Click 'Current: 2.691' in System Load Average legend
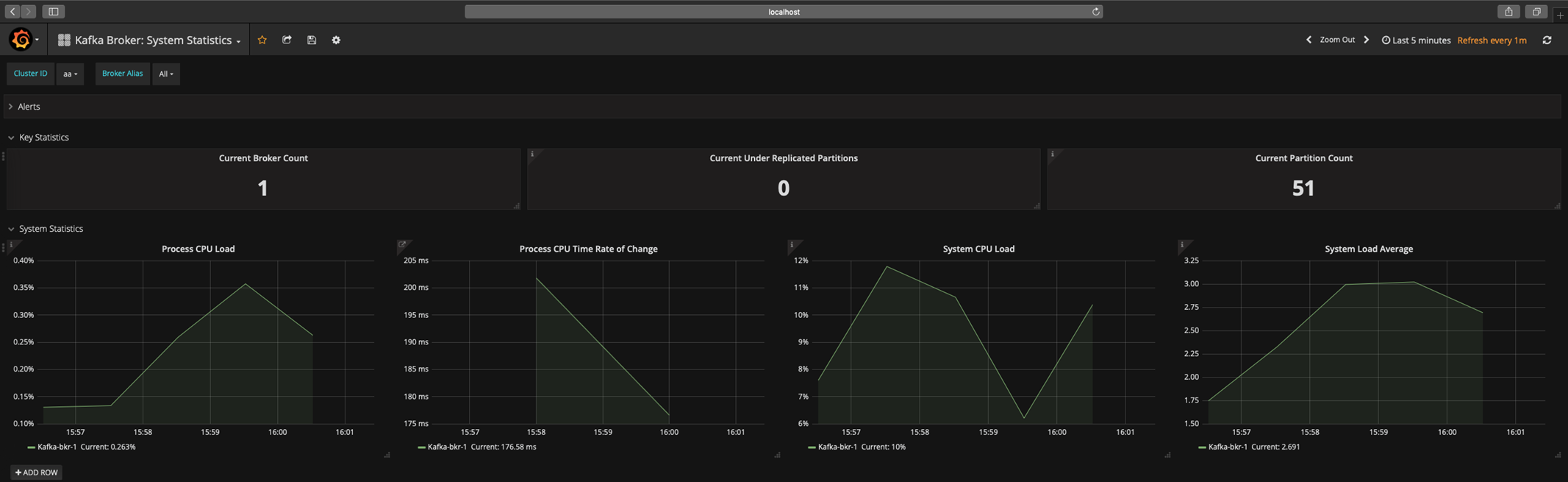This screenshot has width=1568, height=482. pyautogui.click(x=1275, y=447)
